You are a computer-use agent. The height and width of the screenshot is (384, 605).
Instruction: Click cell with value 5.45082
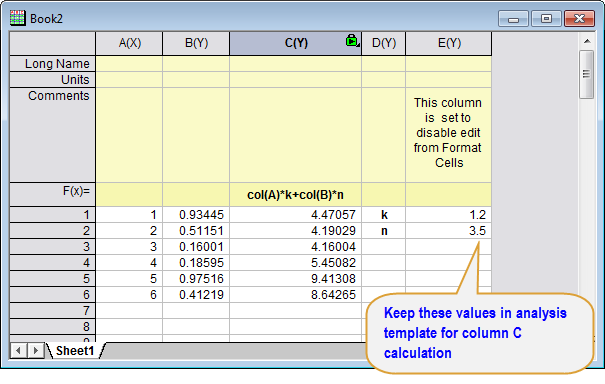click(296, 263)
